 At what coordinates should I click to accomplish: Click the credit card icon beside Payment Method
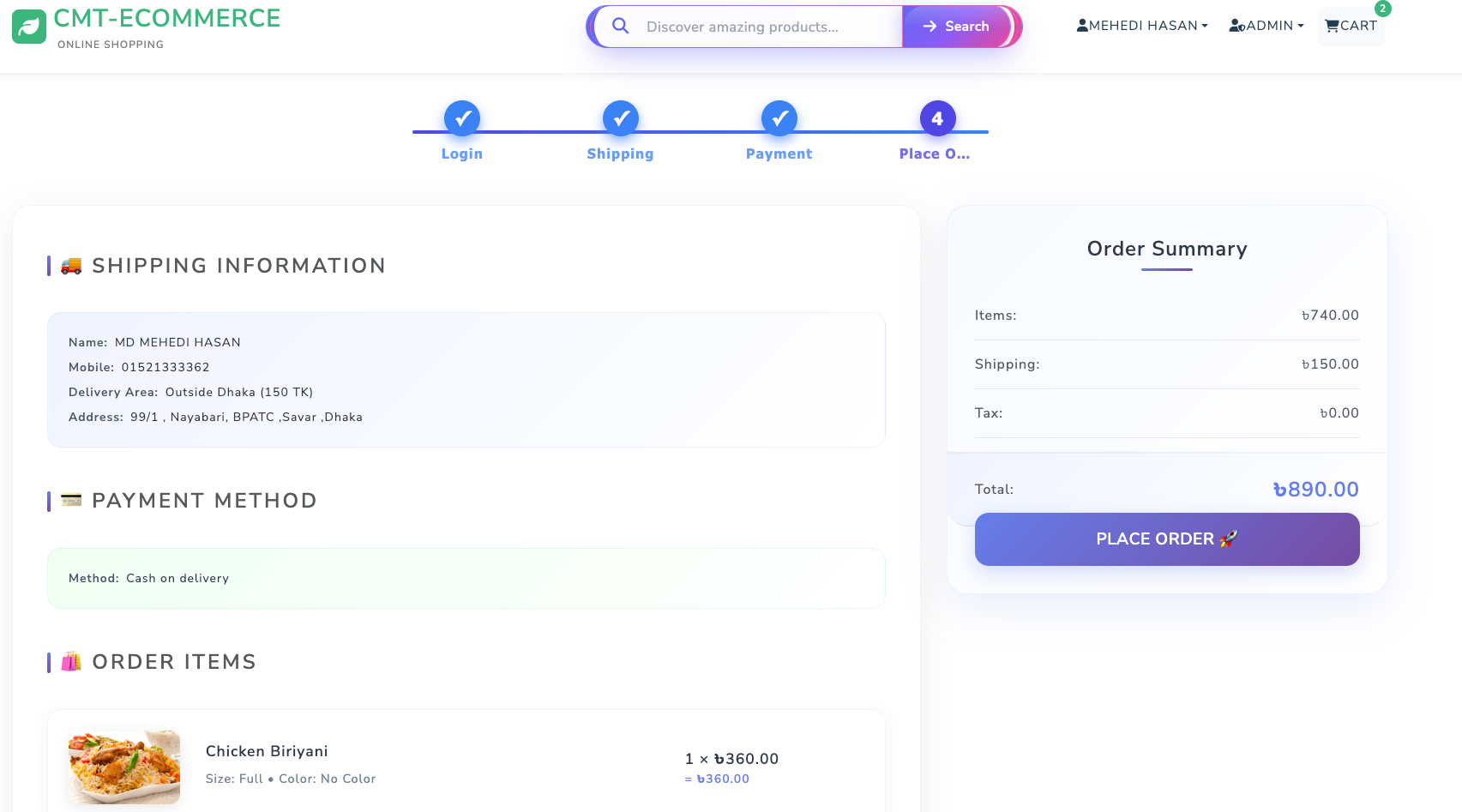[71, 500]
